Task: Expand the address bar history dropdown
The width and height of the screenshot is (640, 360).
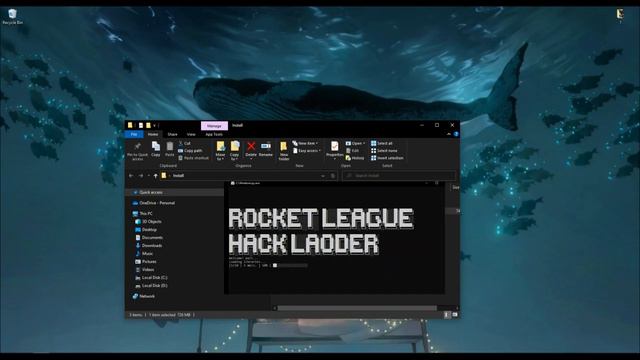Action: pyautogui.click(x=323, y=176)
